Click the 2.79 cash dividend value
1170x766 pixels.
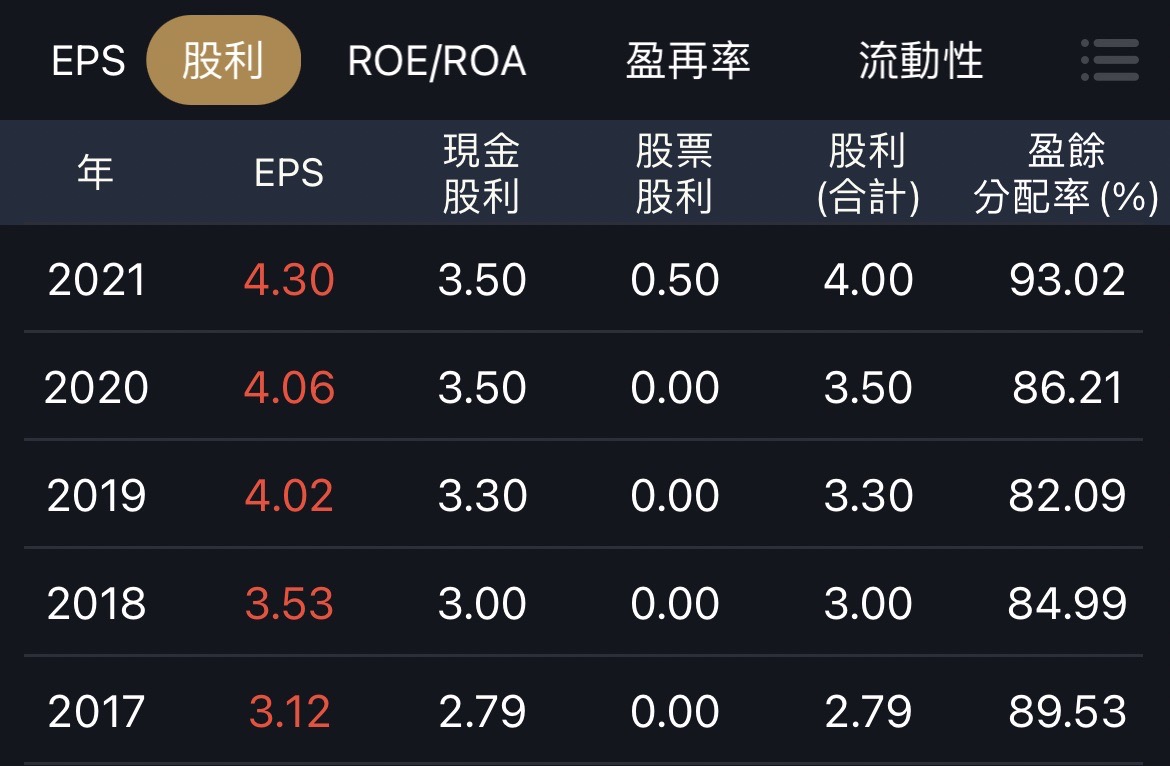pyautogui.click(x=482, y=712)
